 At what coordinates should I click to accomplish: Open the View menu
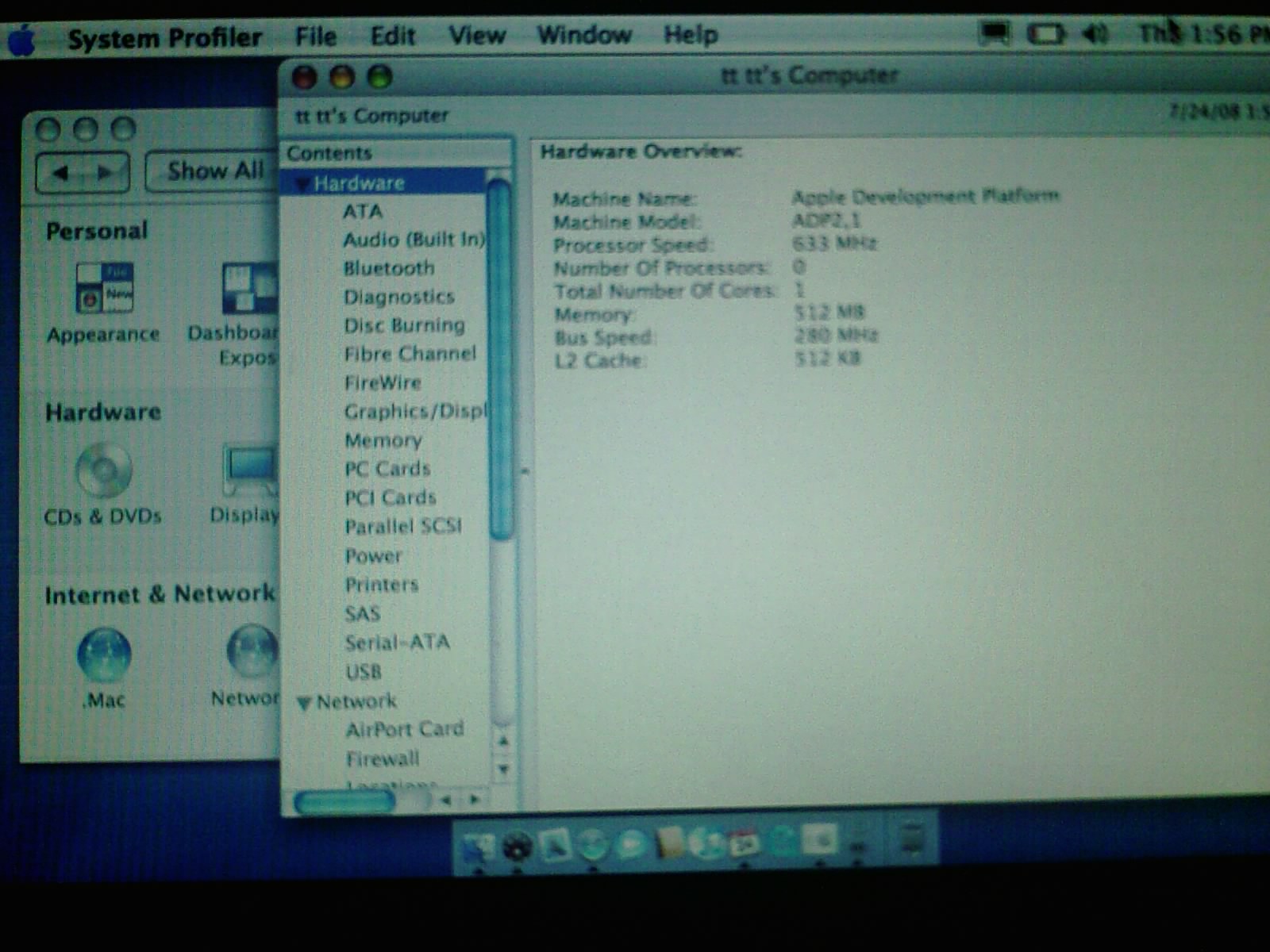(477, 35)
